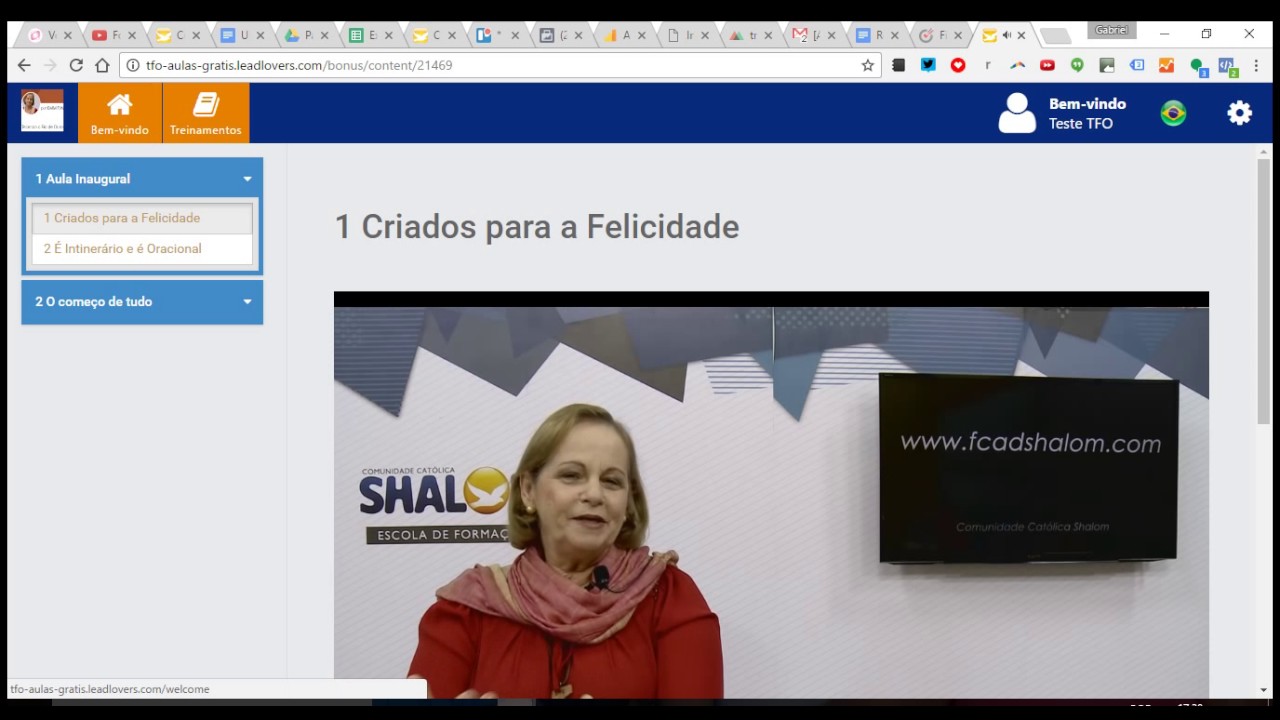Click the green extension icon with badge 3
This screenshot has height=720, width=1280.
1198,67
